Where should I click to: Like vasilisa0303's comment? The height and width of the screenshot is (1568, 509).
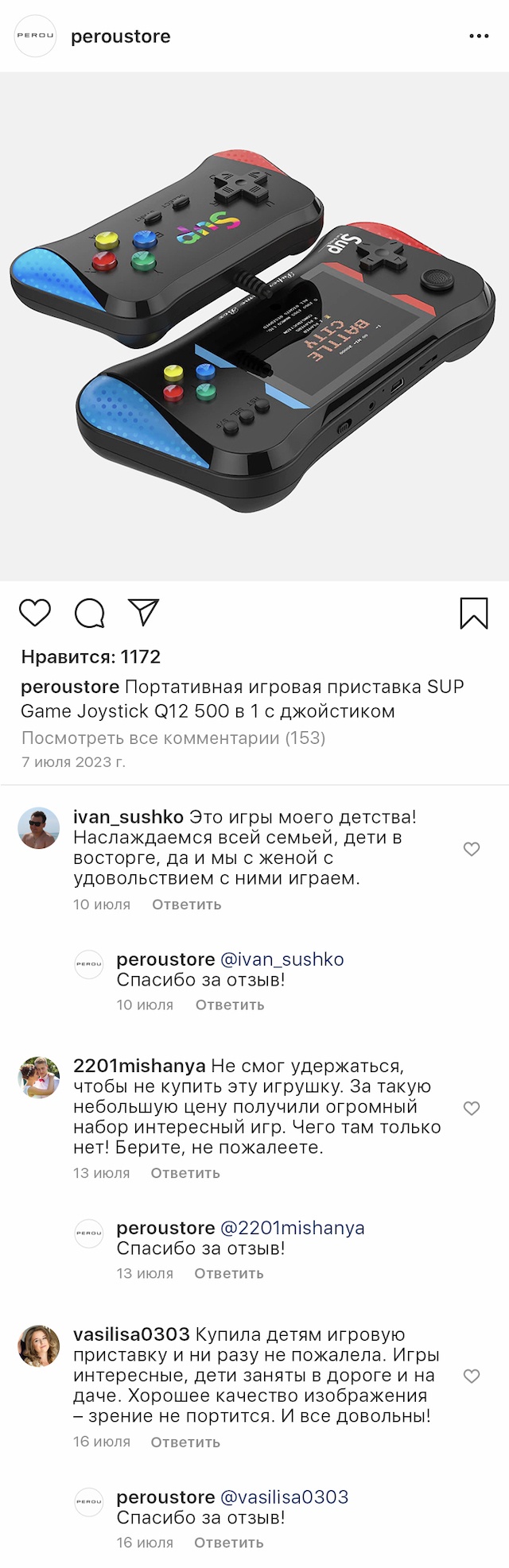coord(472,1376)
